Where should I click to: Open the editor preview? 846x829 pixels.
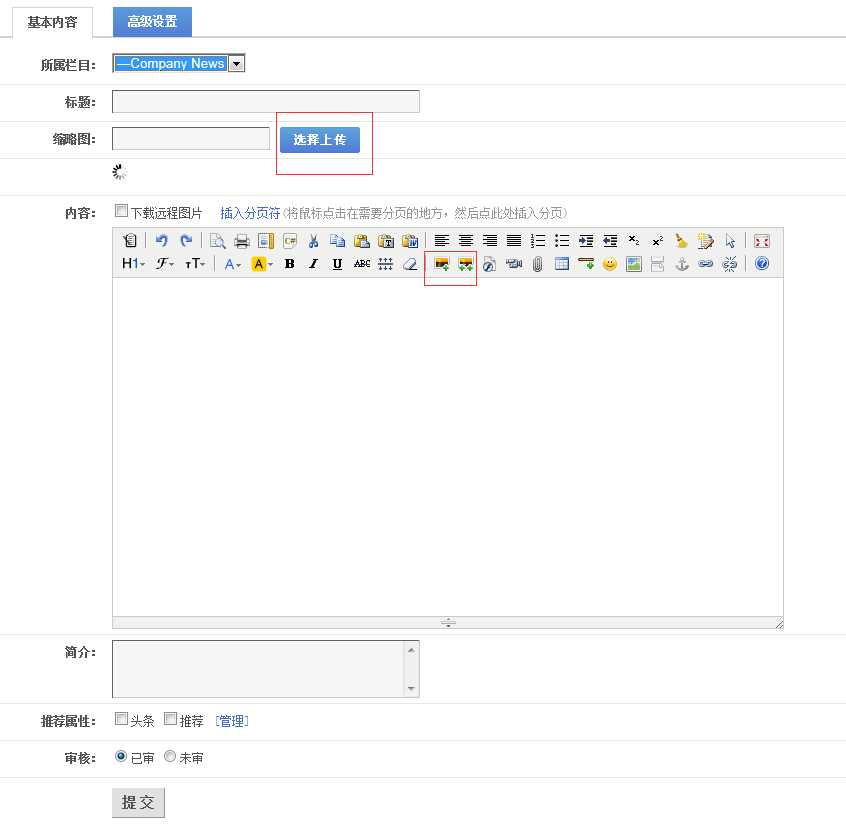[x=217, y=241]
